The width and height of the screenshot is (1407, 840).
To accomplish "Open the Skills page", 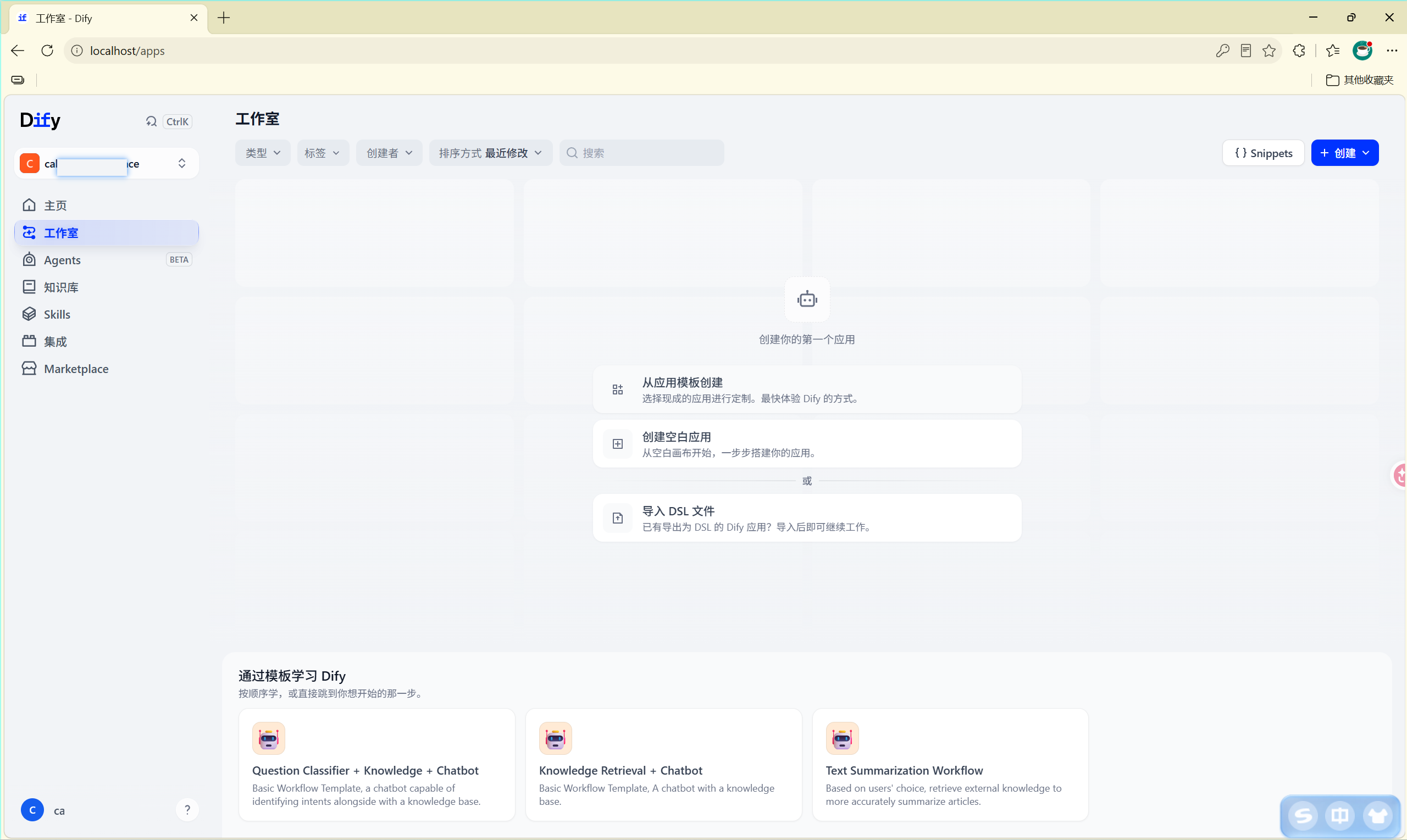I will point(107,314).
